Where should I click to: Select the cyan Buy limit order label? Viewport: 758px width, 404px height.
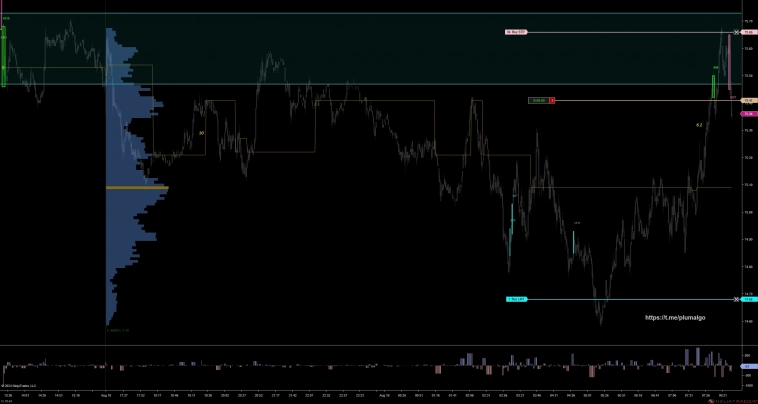click(x=515, y=299)
